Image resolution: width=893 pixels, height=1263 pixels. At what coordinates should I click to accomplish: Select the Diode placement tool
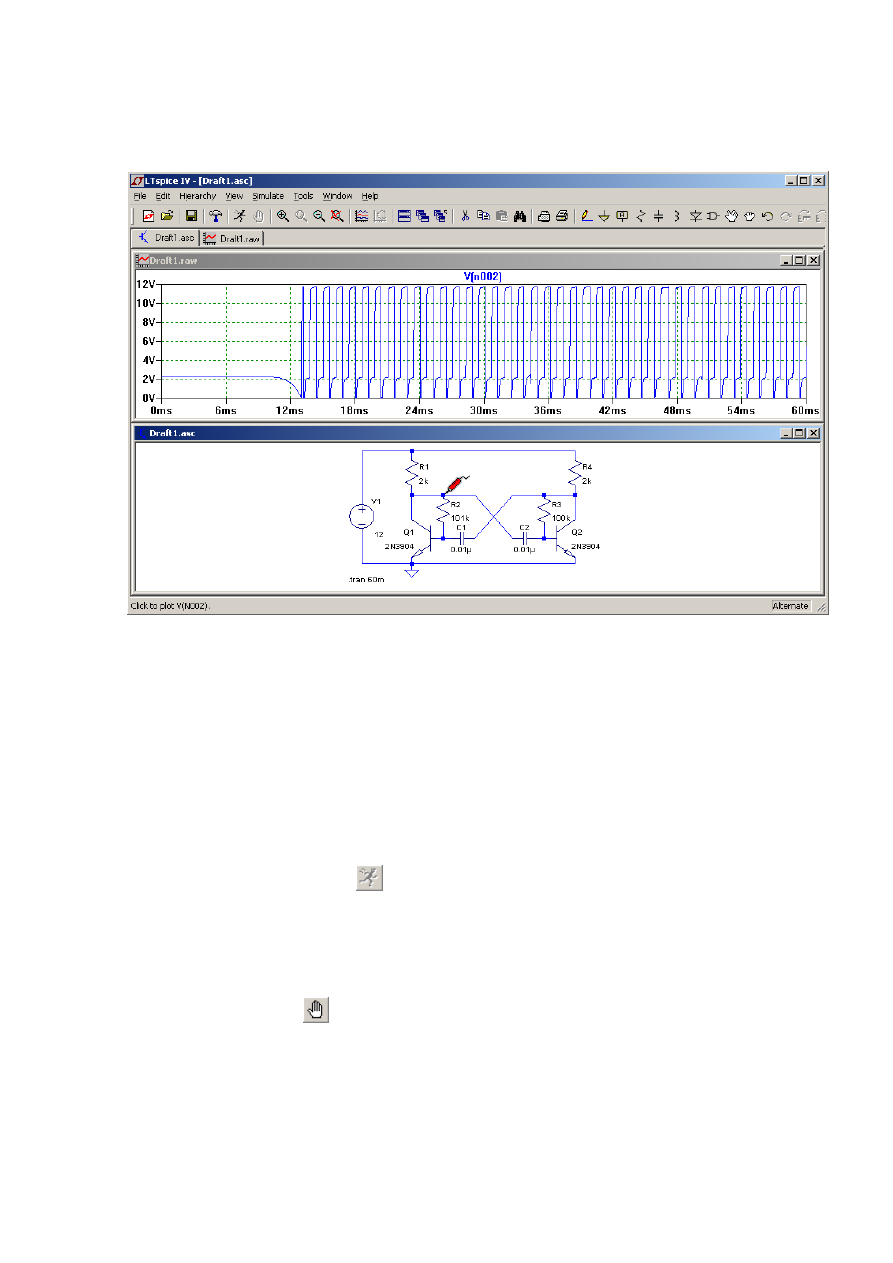click(x=695, y=215)
